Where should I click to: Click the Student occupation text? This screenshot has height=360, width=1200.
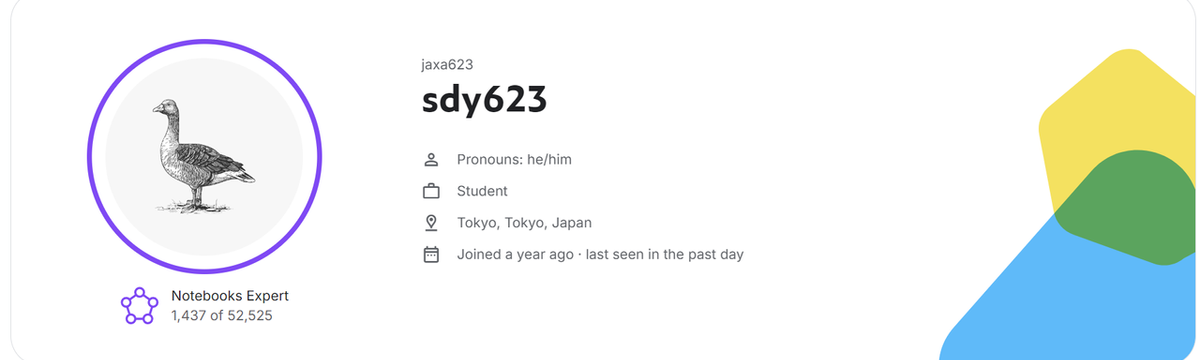pyautogui.click(x=482, y=191)
